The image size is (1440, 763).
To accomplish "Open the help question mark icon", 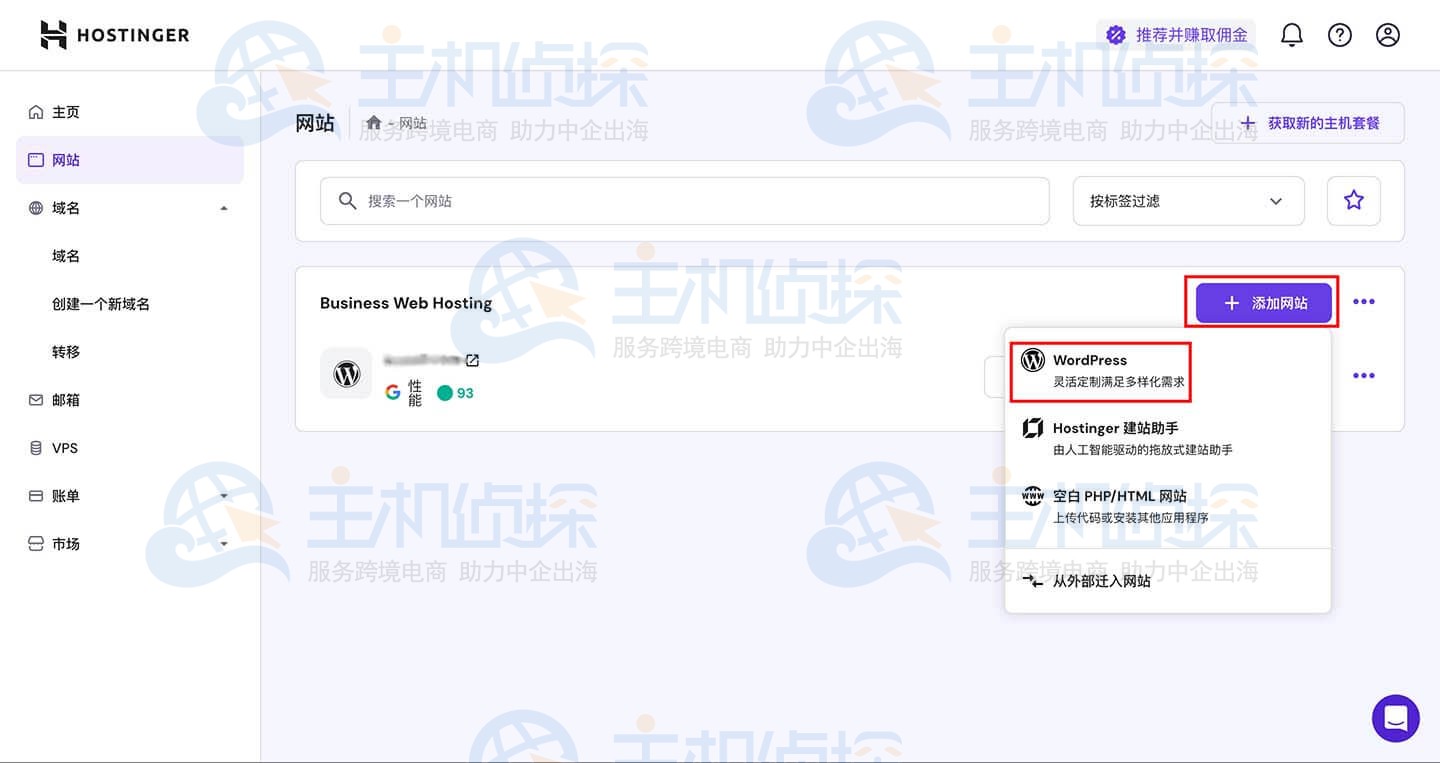I will tap(1339, 35).
